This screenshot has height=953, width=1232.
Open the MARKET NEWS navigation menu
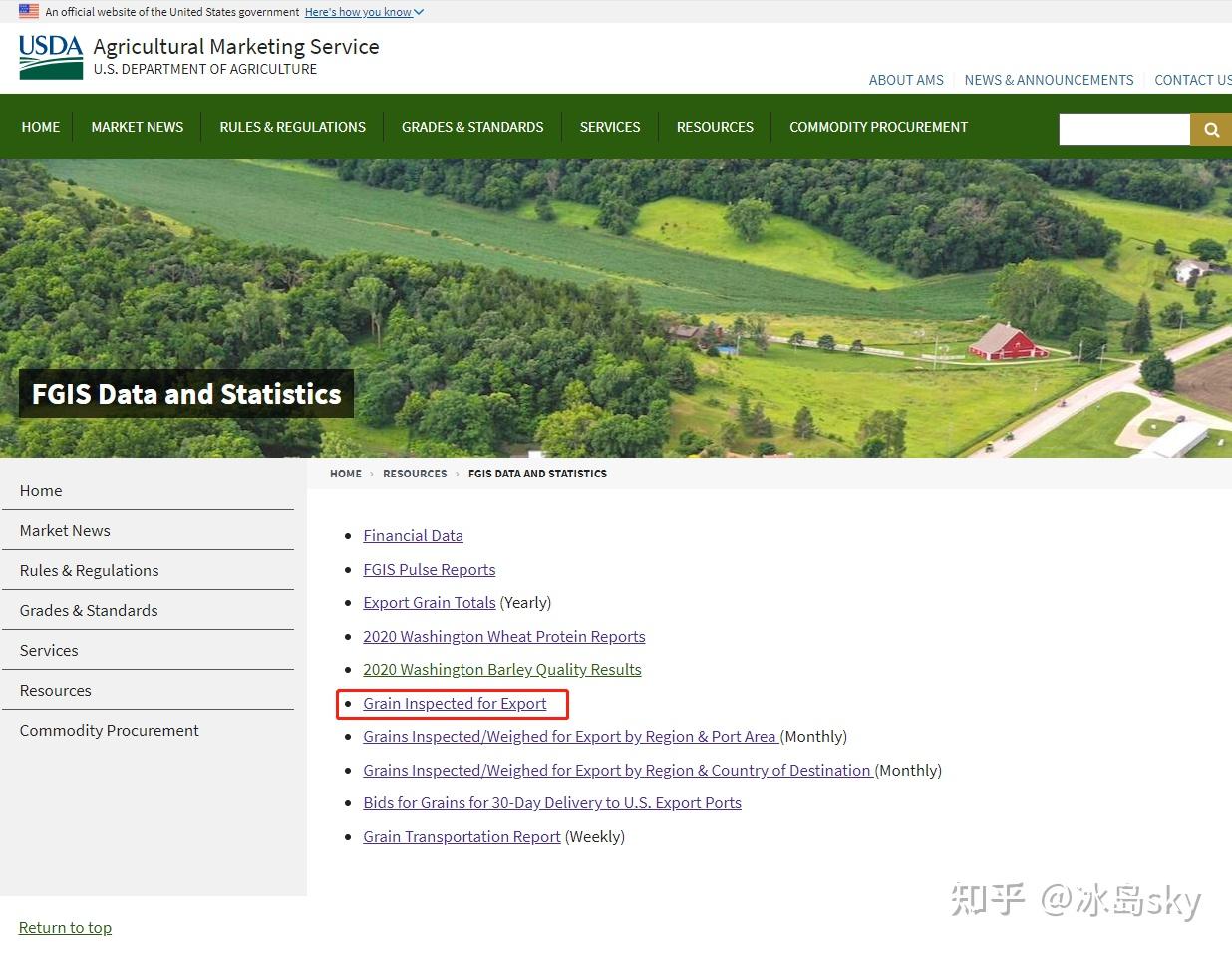click(137, 127)
